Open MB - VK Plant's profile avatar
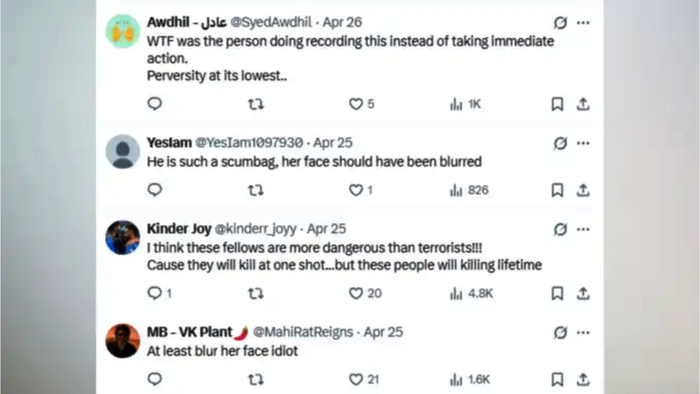 tap(123, 341)
